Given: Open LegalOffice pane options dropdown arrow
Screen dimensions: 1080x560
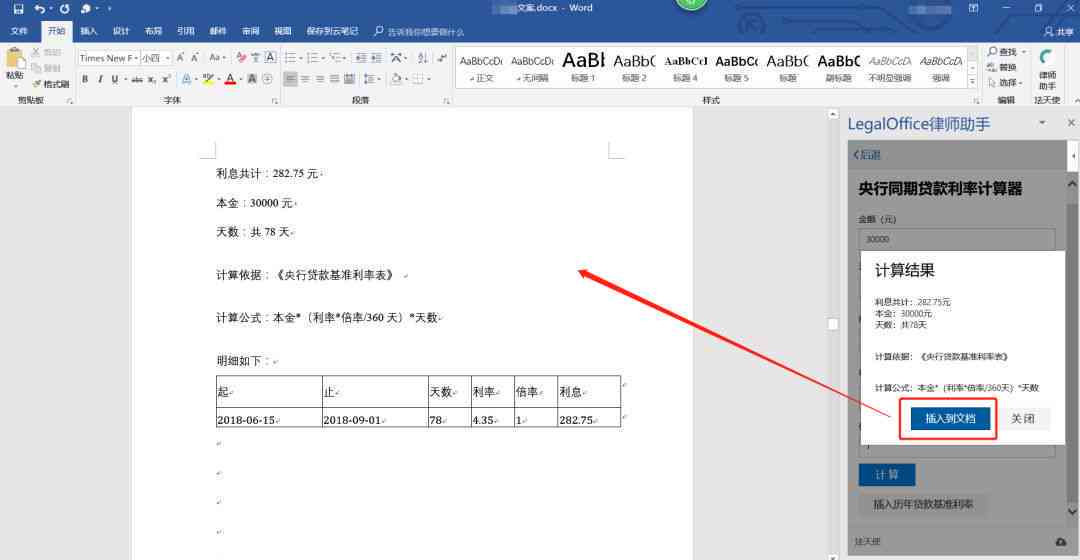Looking at the screenshot, I should point(1042,123).
